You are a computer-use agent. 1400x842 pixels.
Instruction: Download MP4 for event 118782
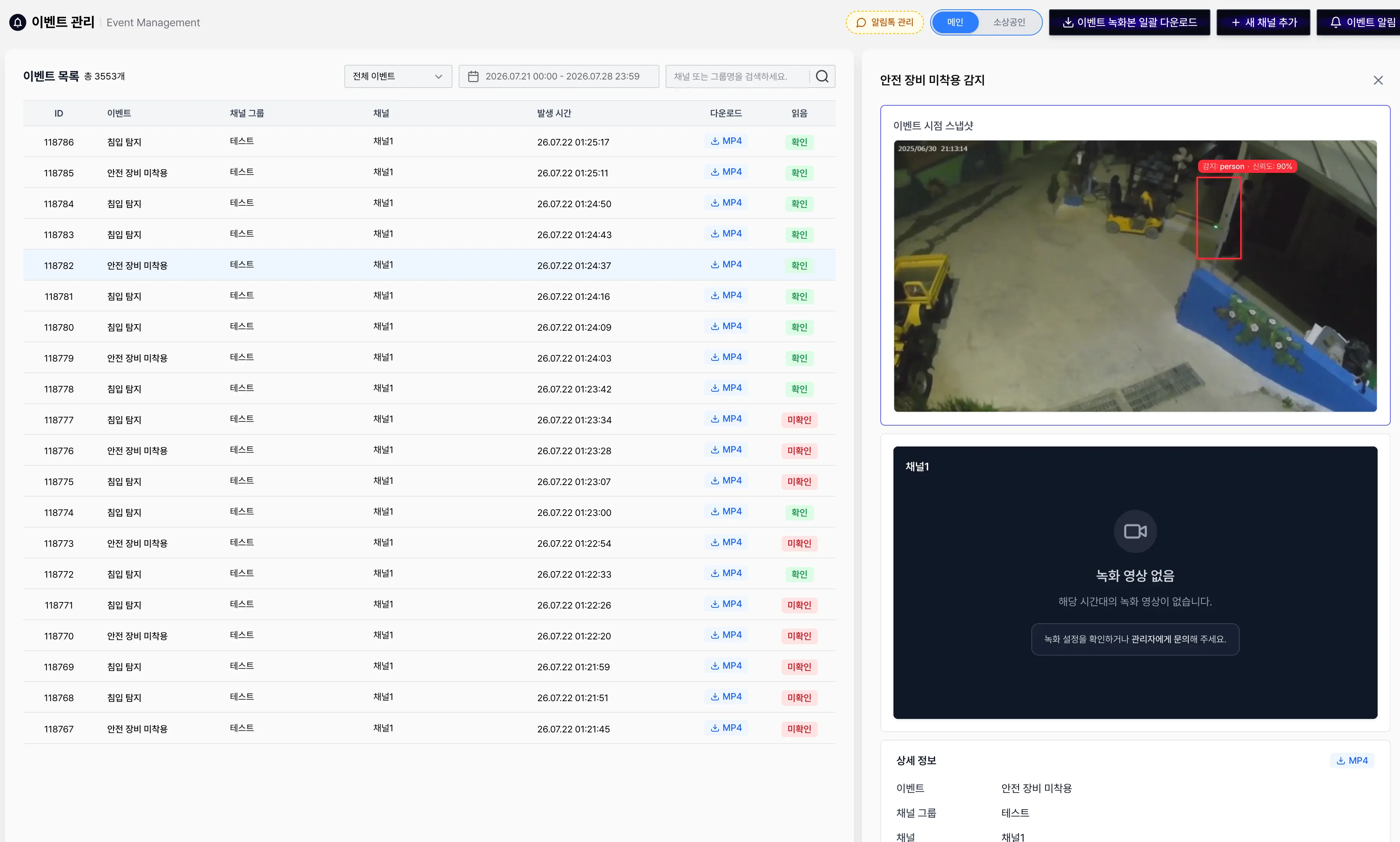tap(726, 264)
